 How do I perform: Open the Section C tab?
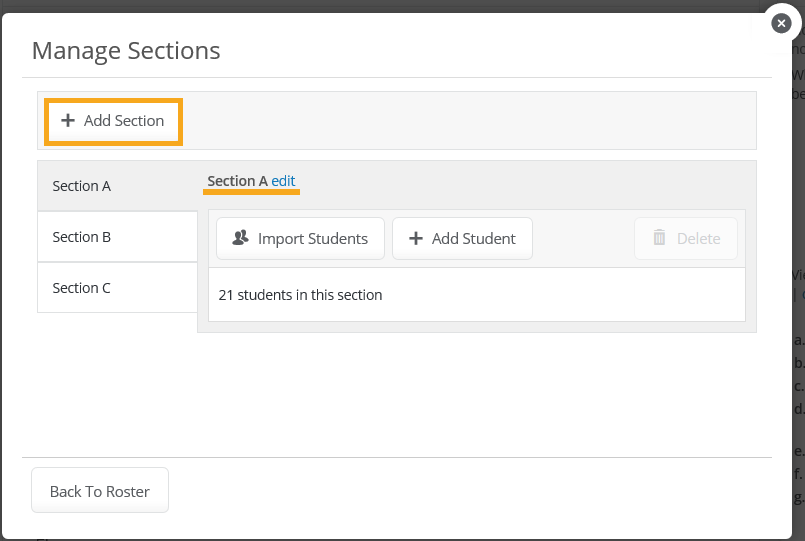118,287
